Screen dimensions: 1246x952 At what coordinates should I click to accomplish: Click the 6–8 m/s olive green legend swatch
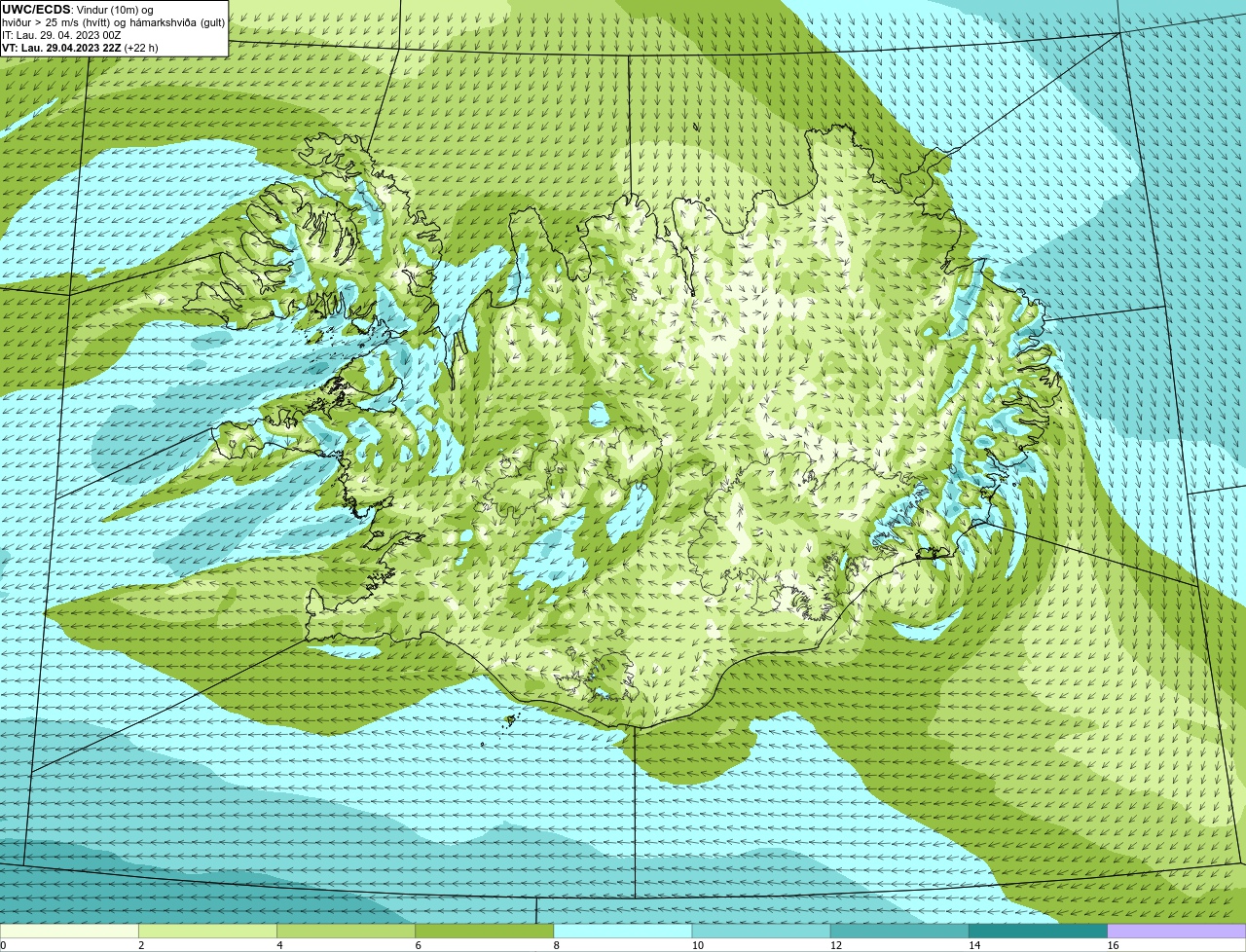tap(484, 931)
